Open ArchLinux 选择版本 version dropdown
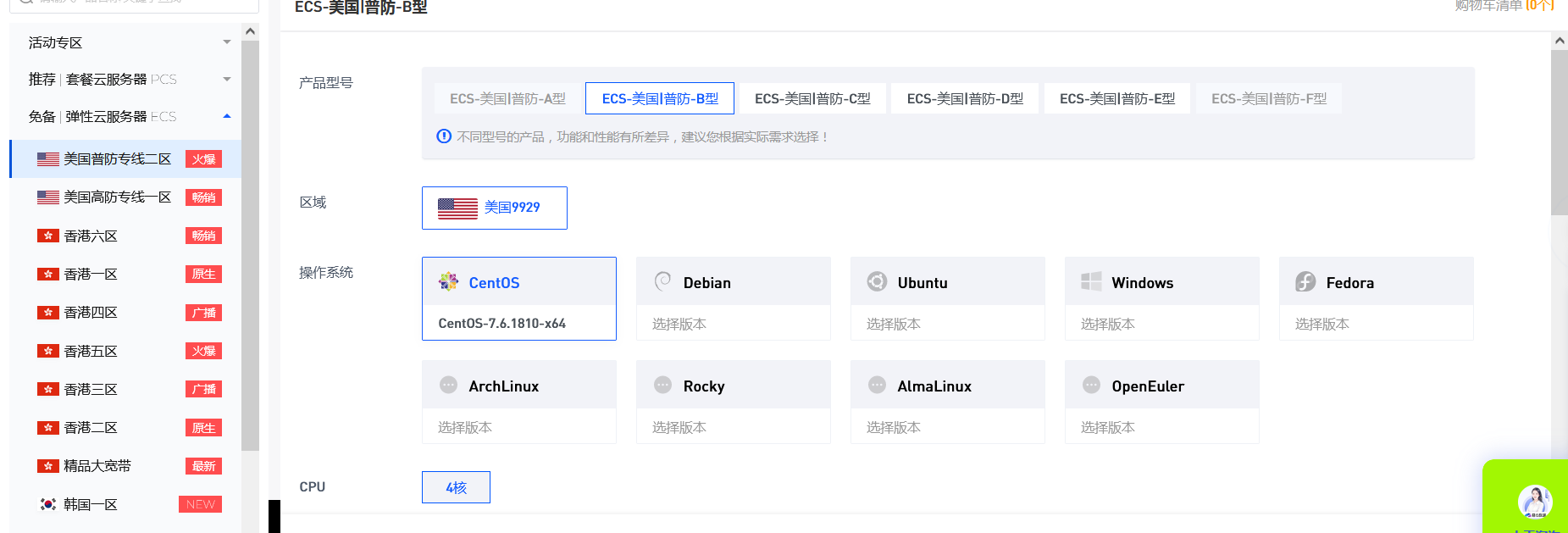1568x533 pixels. click(519, 427)
